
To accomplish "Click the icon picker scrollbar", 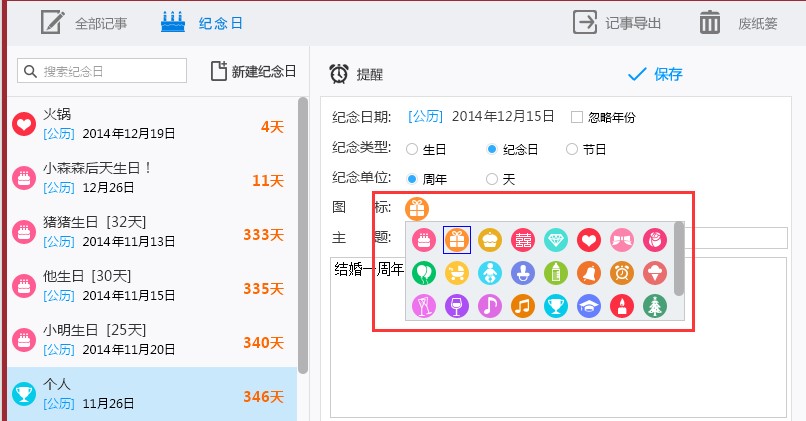I will (679, 259).
